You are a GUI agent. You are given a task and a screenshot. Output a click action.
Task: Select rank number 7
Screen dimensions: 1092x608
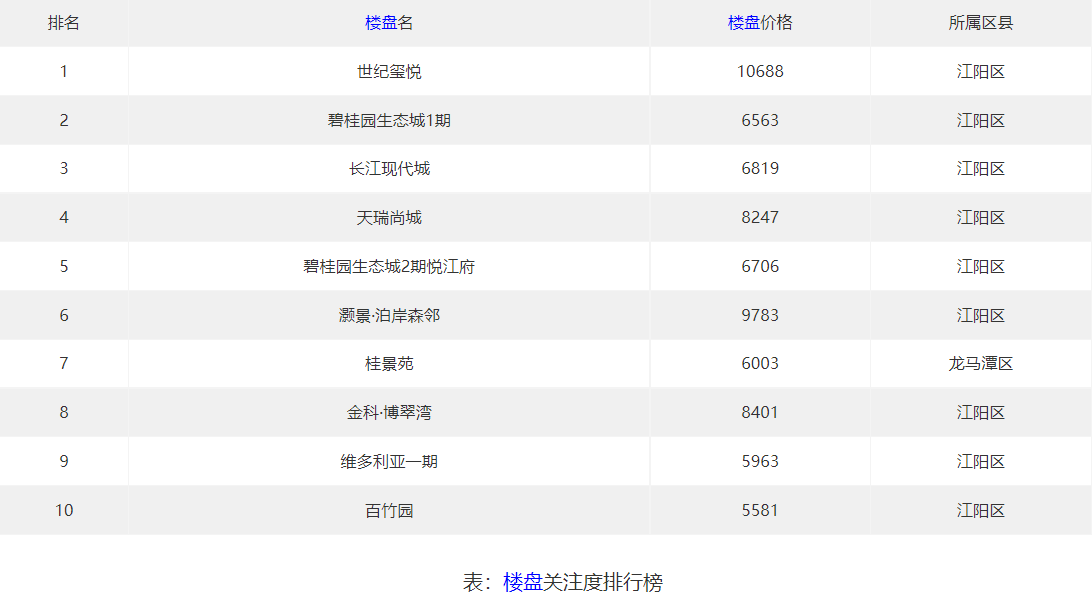click(x=64, y=364)
